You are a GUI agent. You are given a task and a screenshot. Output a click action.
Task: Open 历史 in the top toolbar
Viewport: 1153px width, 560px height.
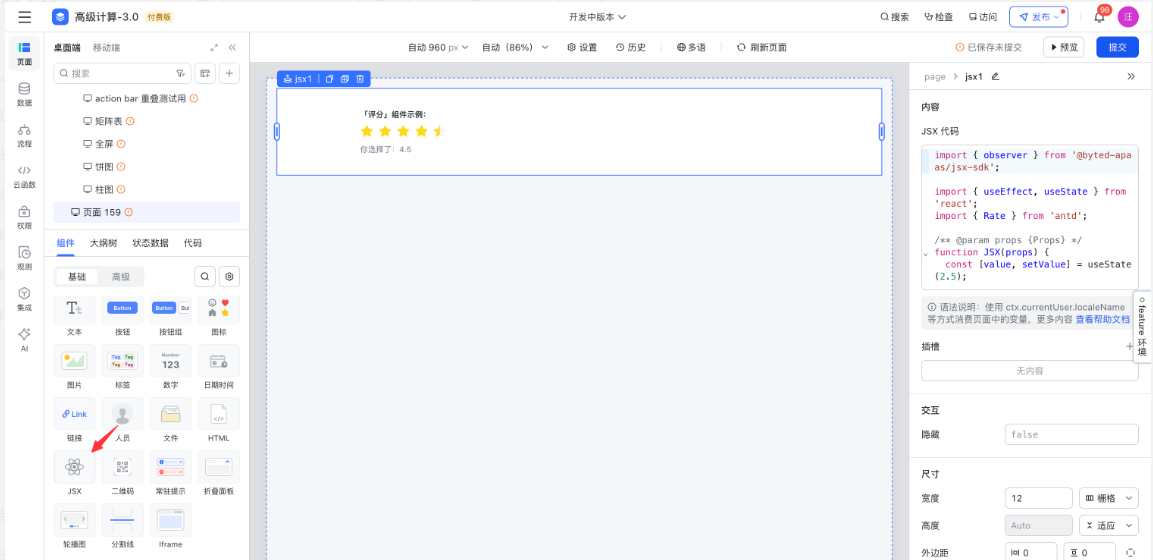(630, 47)
